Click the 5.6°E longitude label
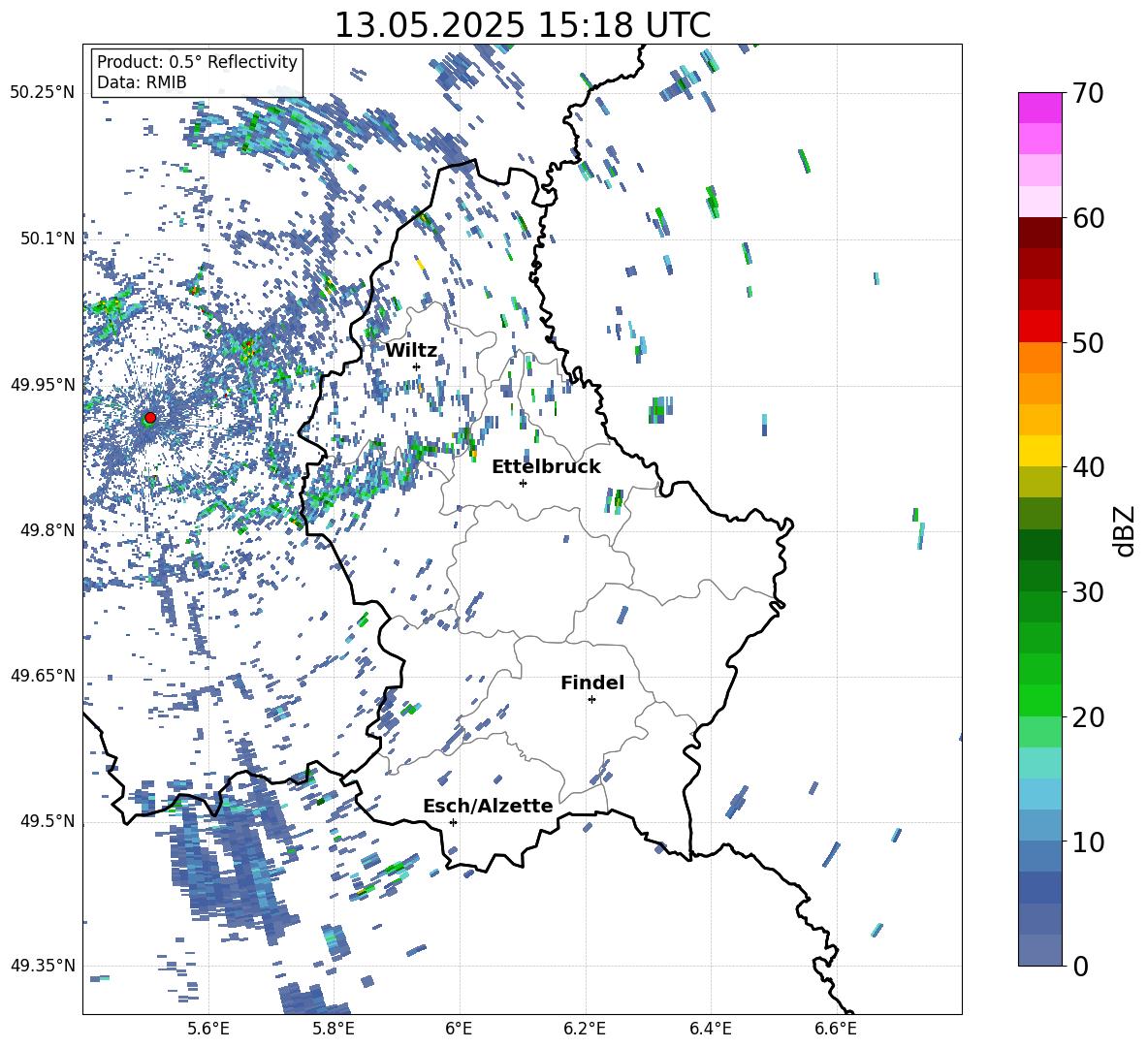This screenshot has width=1148, height=1048. tap(208, 1030)
